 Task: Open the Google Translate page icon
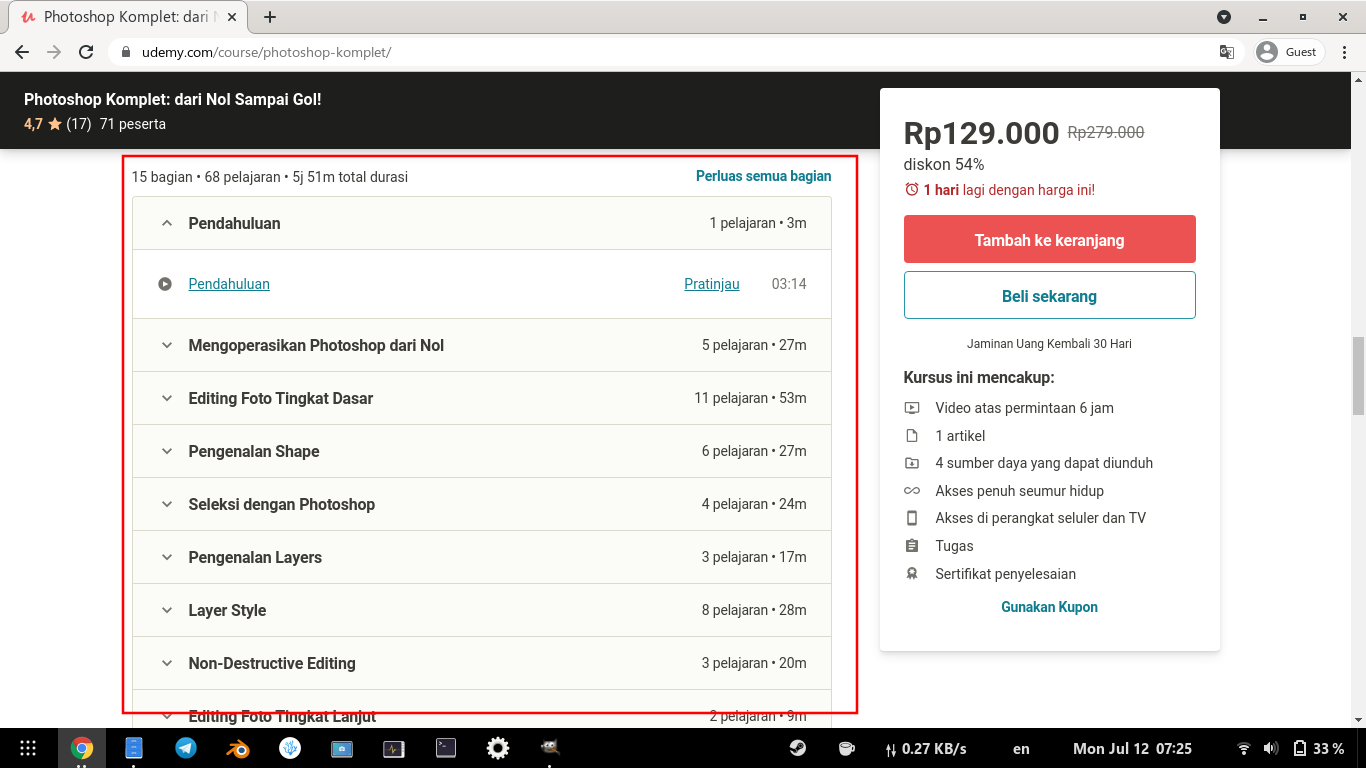coord(1226,52)
